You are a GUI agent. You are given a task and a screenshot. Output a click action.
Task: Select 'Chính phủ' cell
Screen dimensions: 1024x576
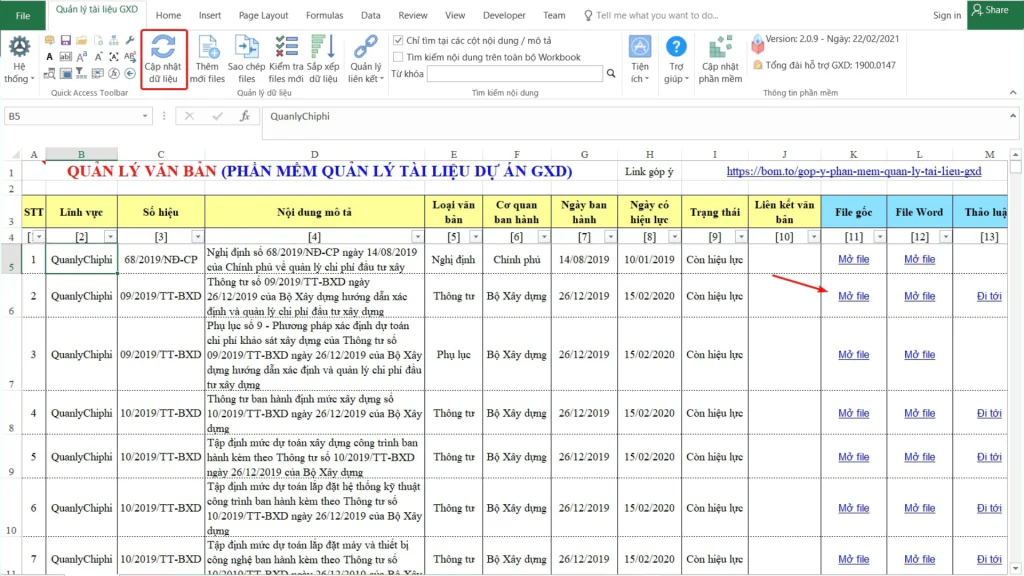[x=517, y=259]
